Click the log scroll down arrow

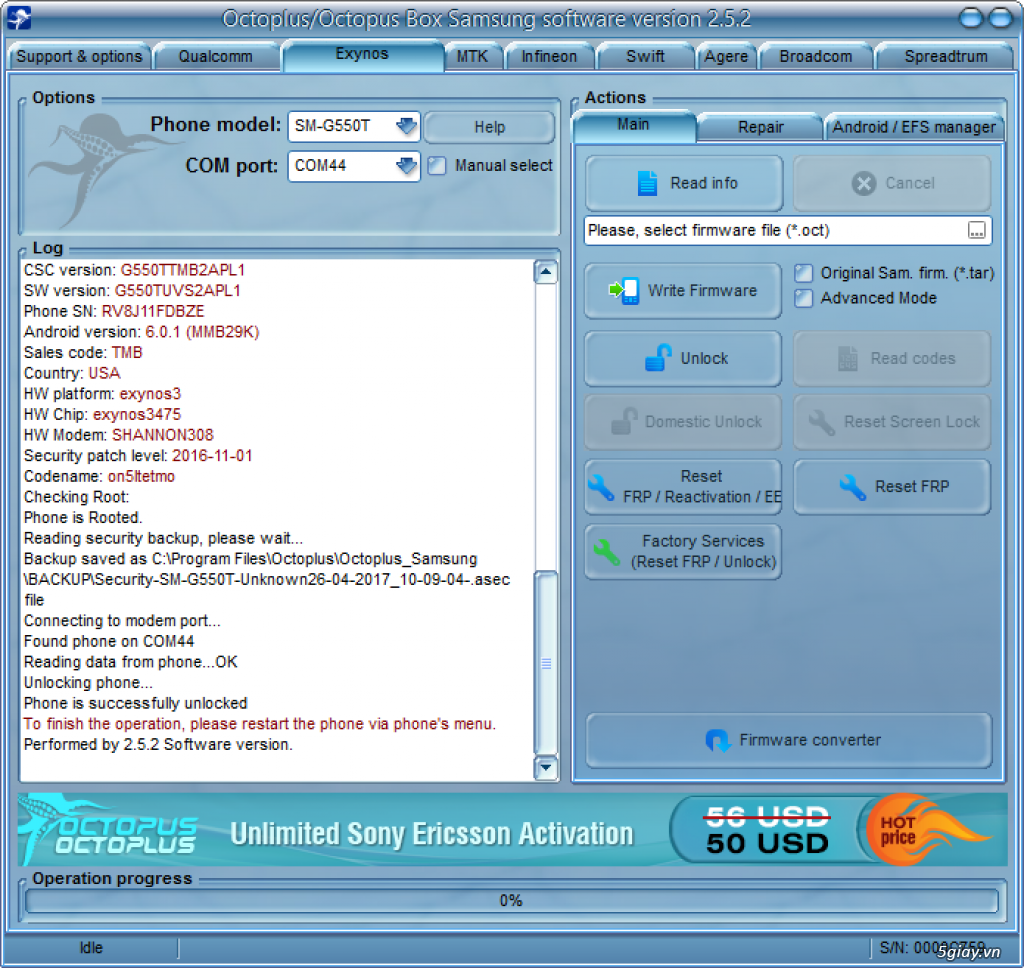[x=546, y=767]
